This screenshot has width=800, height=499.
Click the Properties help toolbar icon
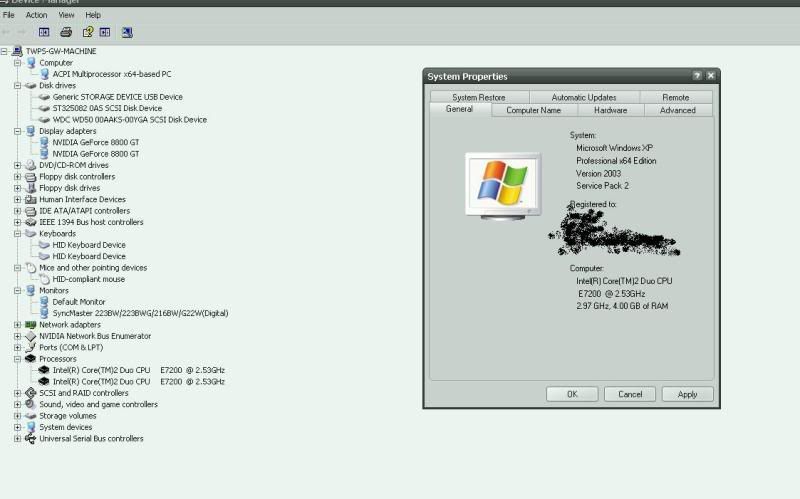[x=88, y=33]
